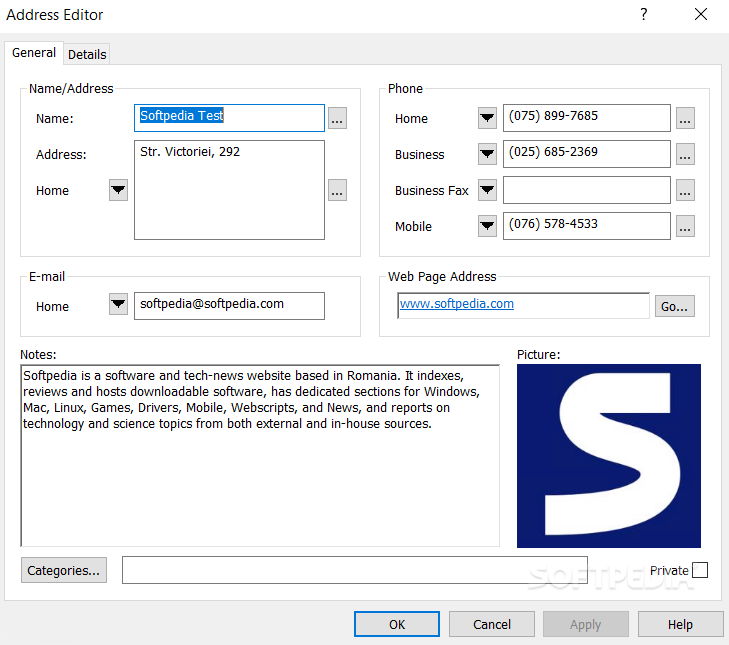Viewport: 729px width, 645px height.
Task: Expand the Business Fax phone type dropdown
Action: coord(487,190)
